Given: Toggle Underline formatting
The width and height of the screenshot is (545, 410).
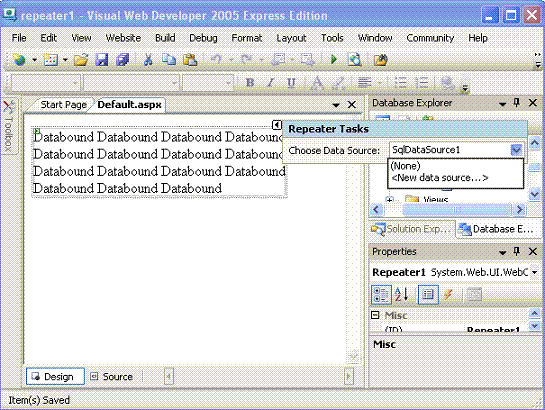Looking at the screenshot, I should click(291, 83).
